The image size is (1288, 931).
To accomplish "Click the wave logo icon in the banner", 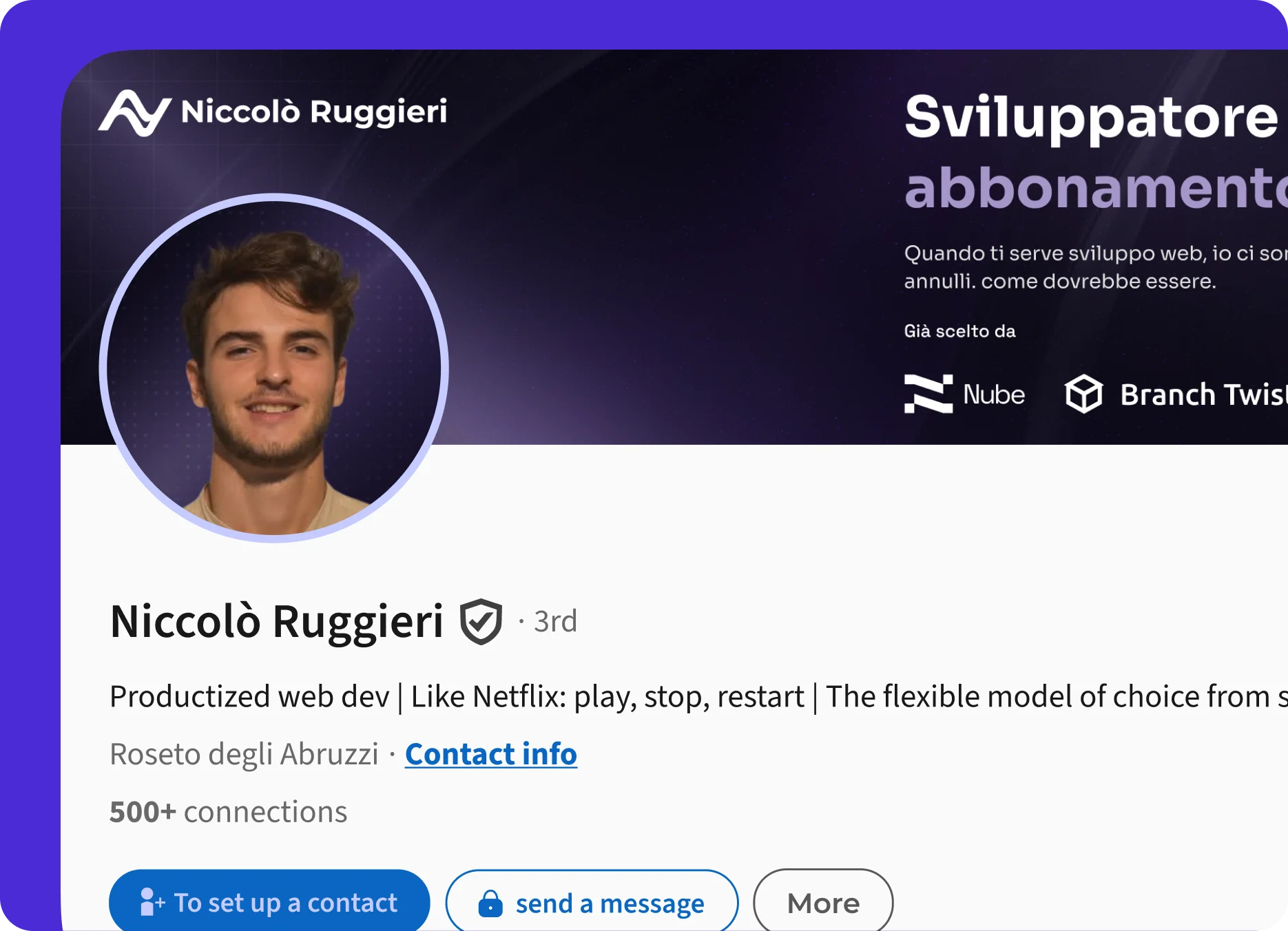I will point(134,113).
